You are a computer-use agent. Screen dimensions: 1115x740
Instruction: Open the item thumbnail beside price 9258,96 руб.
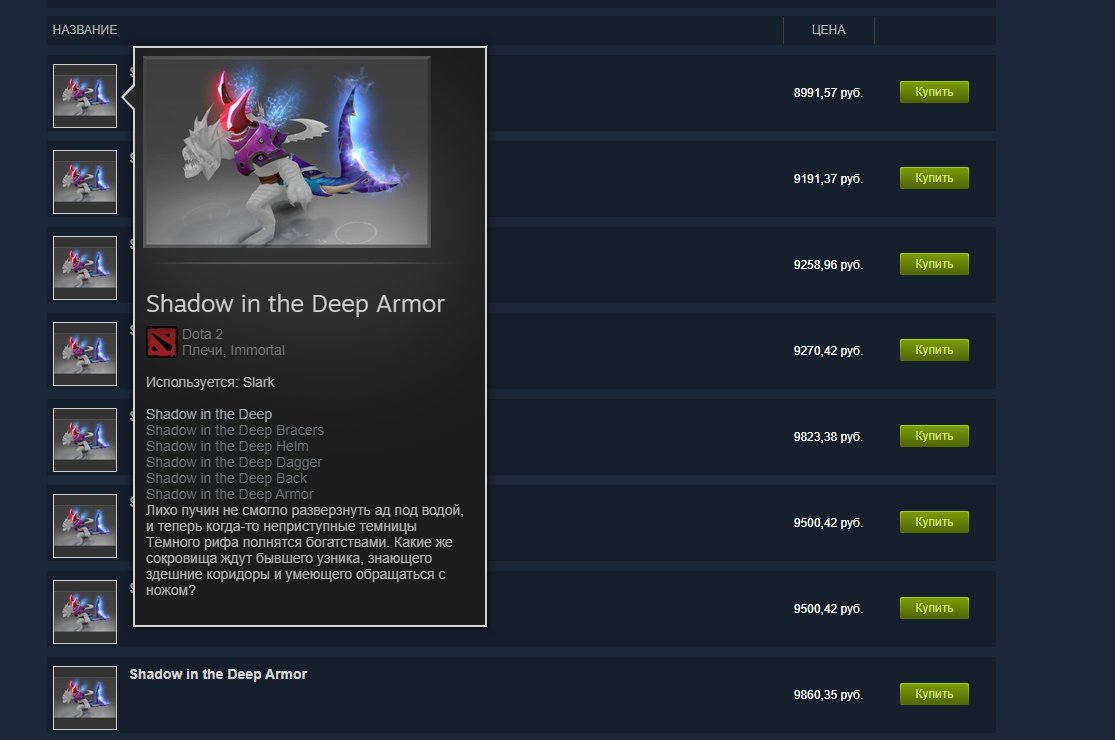tap(85, 268)
